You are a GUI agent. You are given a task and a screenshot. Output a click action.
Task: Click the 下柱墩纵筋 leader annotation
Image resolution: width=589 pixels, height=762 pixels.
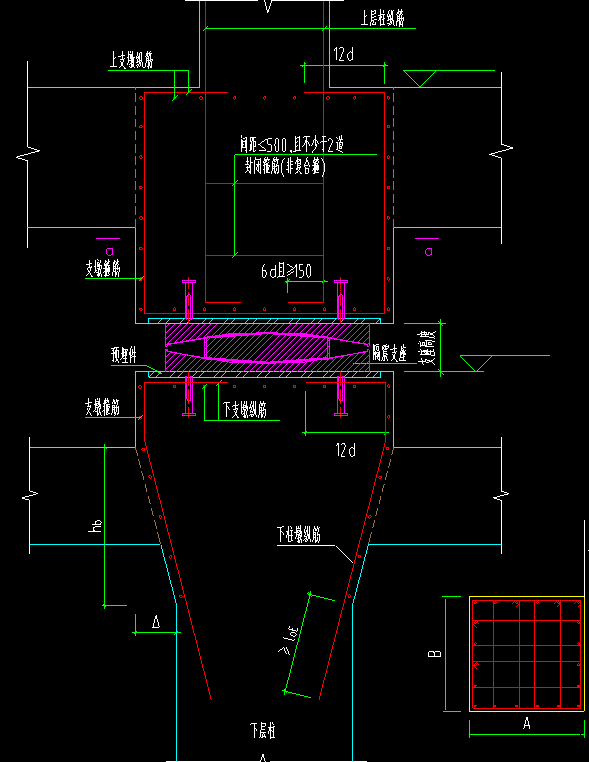click(x=299, y=535)
